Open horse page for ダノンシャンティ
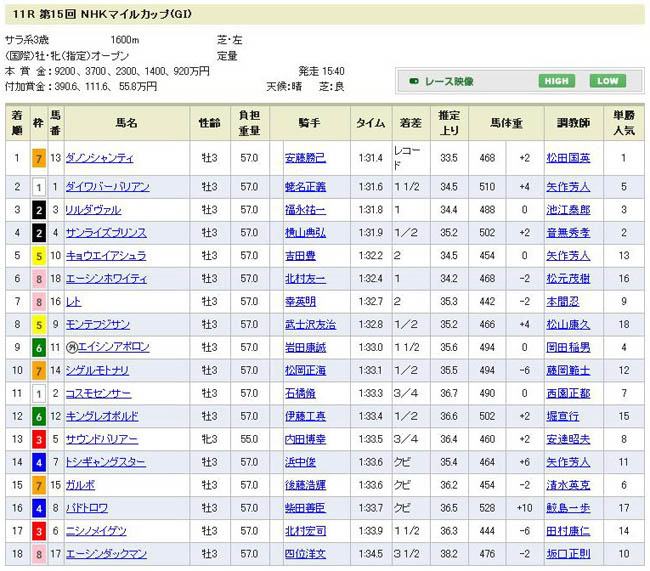The image size is (650, 571). click(x=99, y=158)
